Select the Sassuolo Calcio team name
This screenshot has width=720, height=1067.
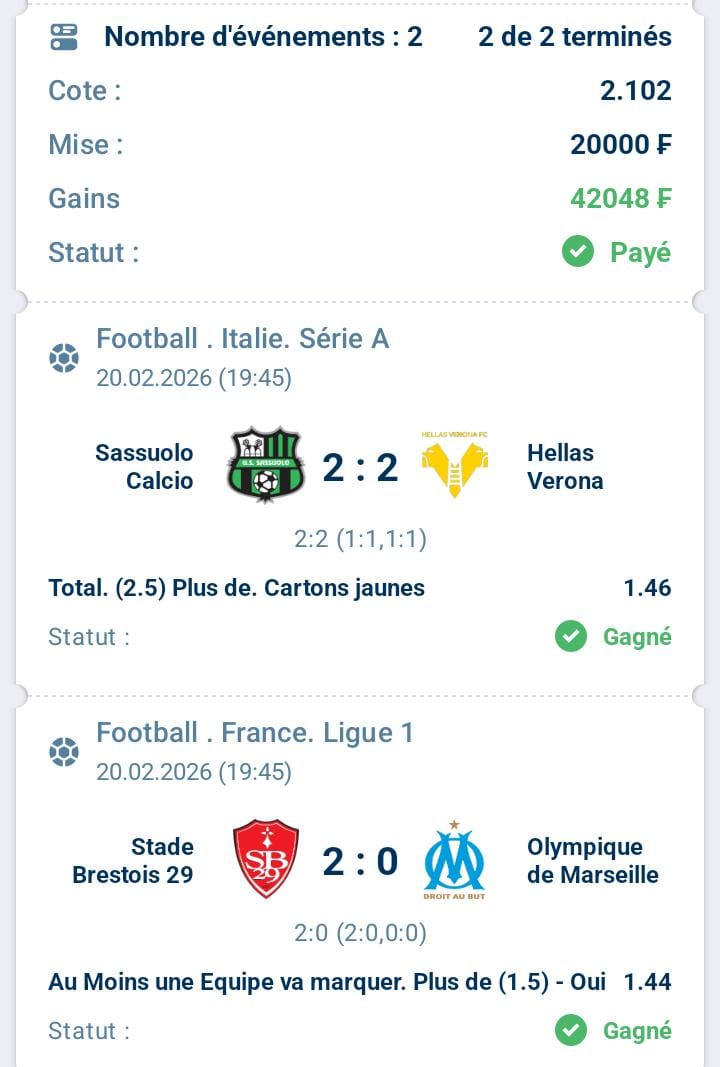[145, 467]
